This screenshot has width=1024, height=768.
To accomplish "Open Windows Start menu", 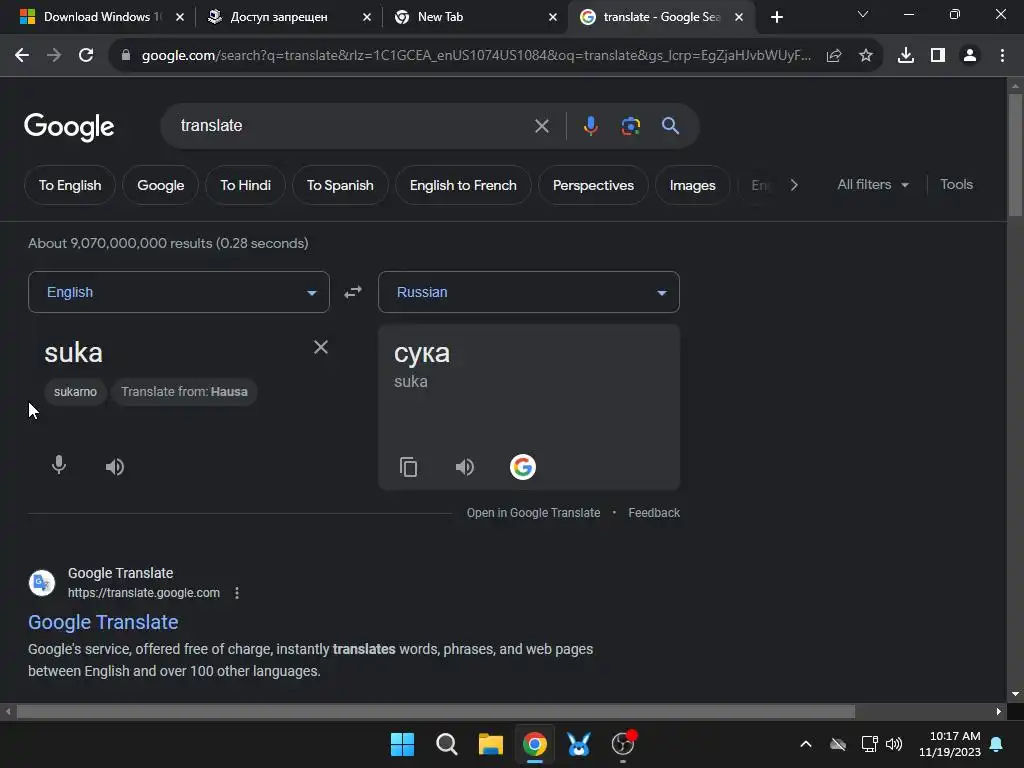I will 402,744.
